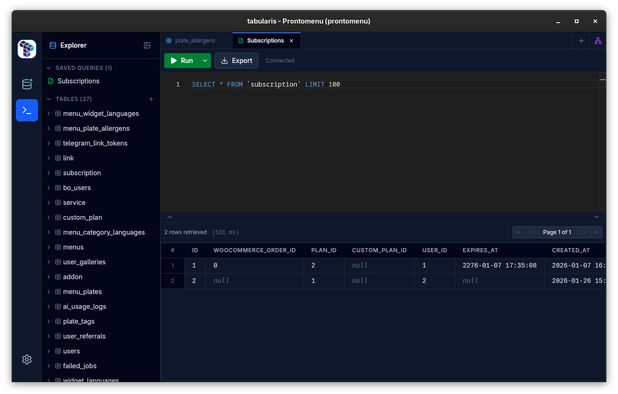Image resolution: width=618 pixels, height=394 pixels.
Task: Click into the SQL editor query line
Action: tap(266, 84)
